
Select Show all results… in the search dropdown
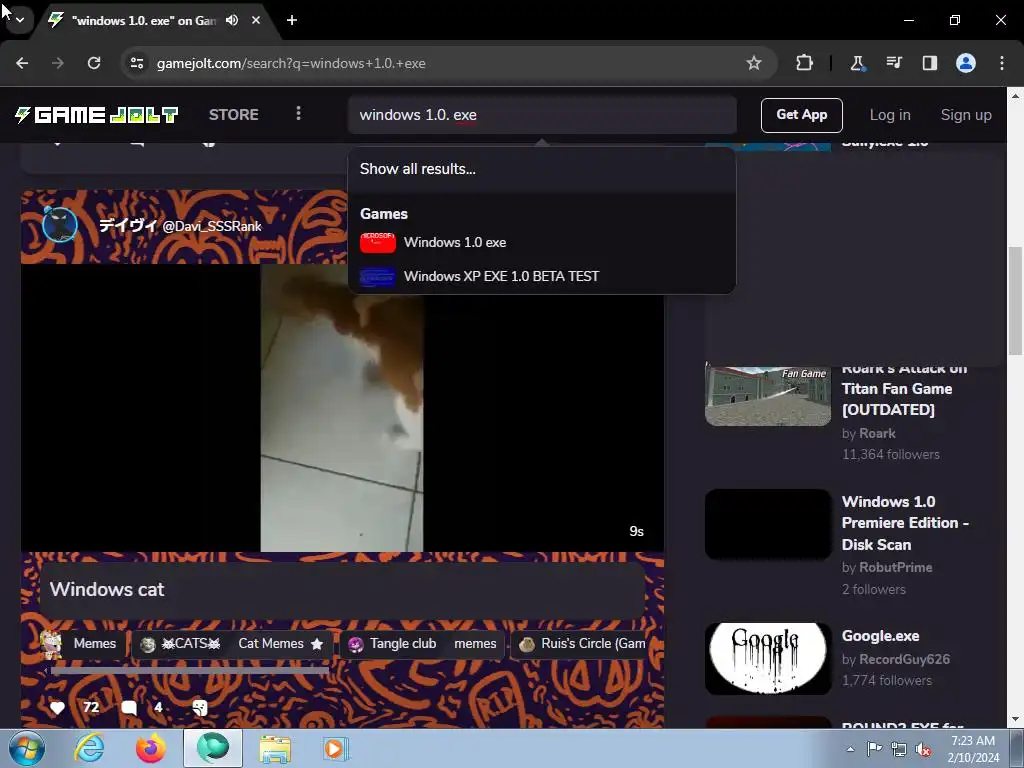point(542,168)
